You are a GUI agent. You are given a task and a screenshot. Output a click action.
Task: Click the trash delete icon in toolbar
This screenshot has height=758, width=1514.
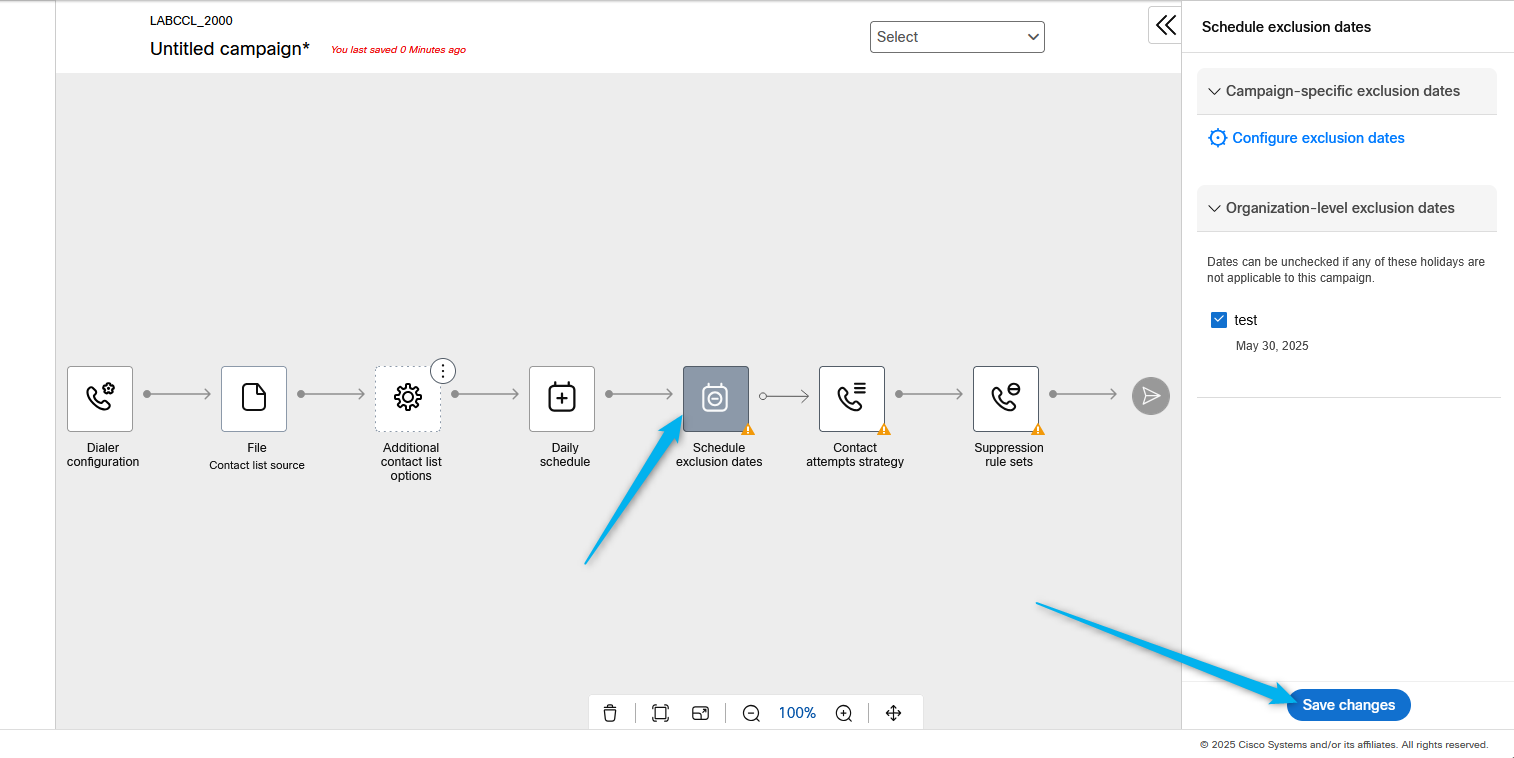coord(610,713)
